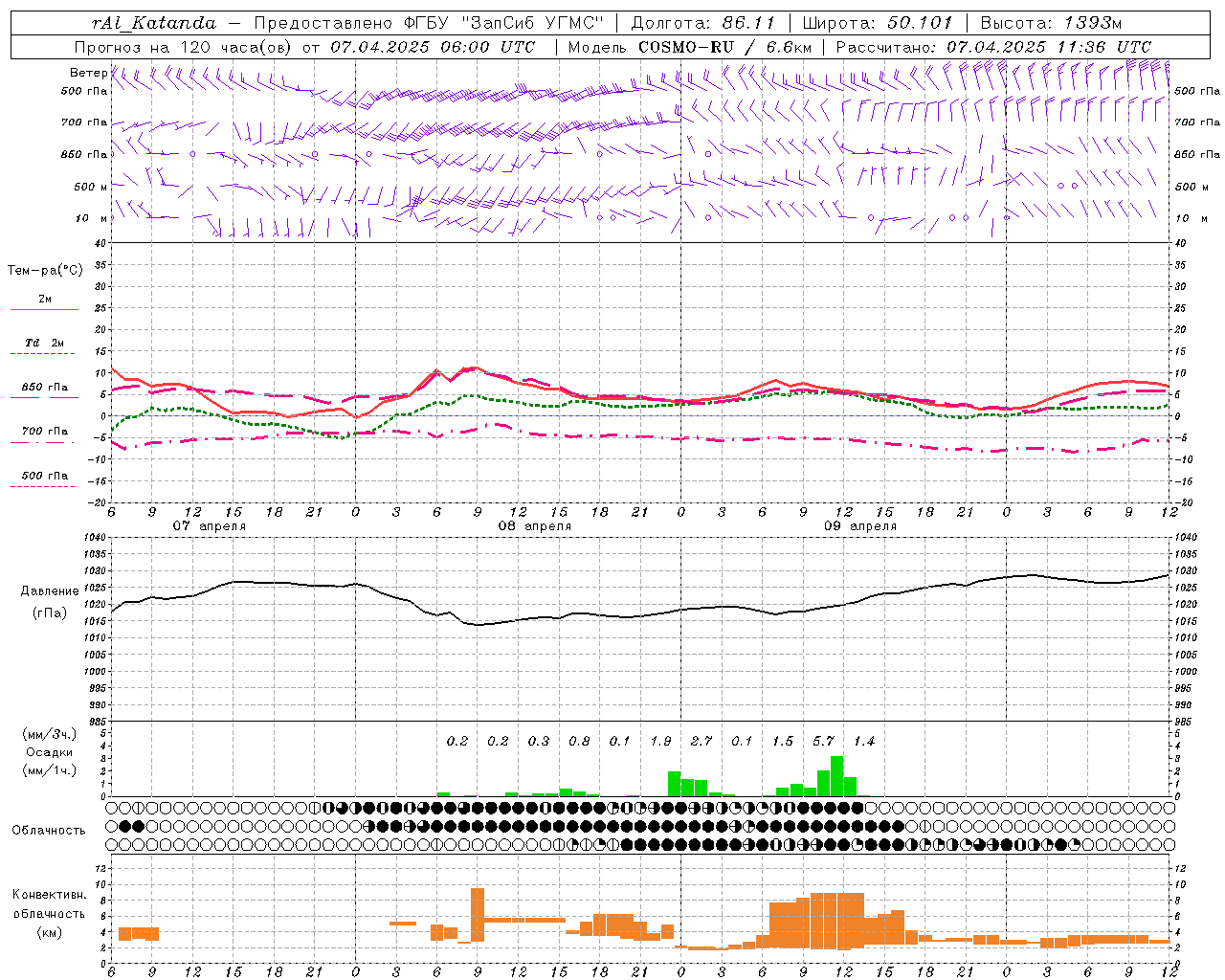Click the tallest orange convective cloud bar
The image size is (1225, 980).
(x=478, y=915)
